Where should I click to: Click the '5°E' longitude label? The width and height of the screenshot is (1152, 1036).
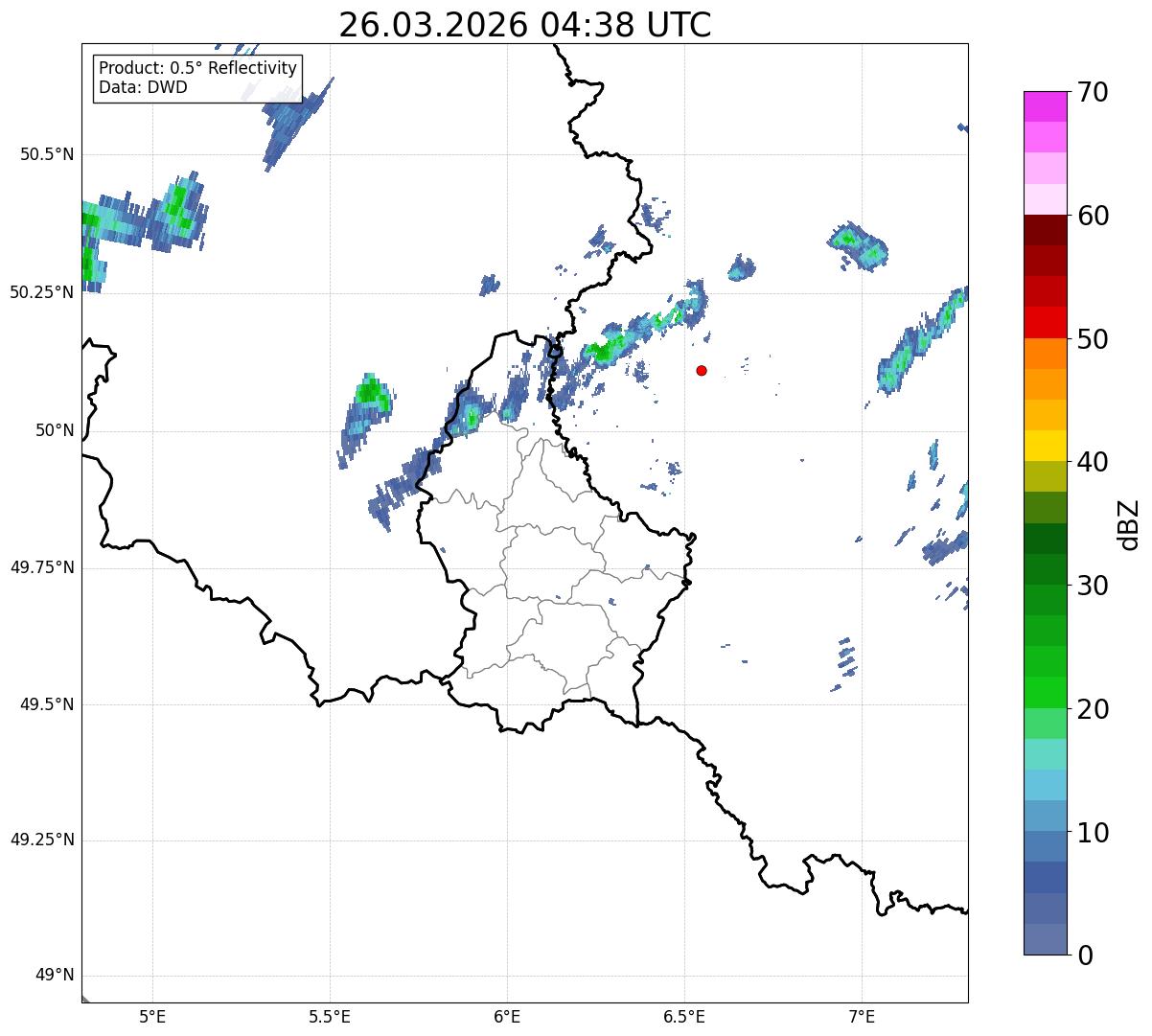click(x=152, y=1016)
